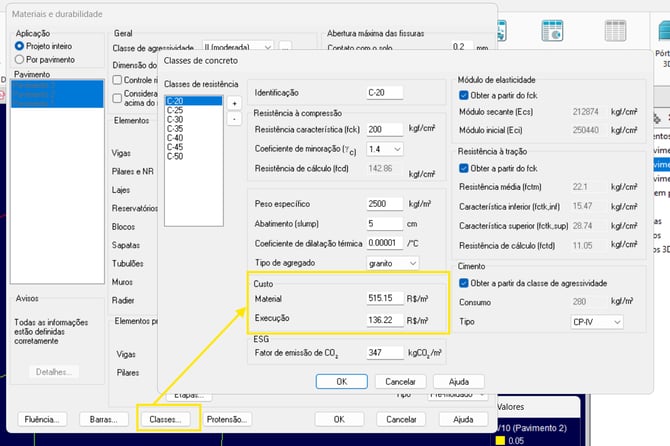Screen dimensions: 670x446
Task: Open the Fluência... button
Action: [x=41, y=420]
